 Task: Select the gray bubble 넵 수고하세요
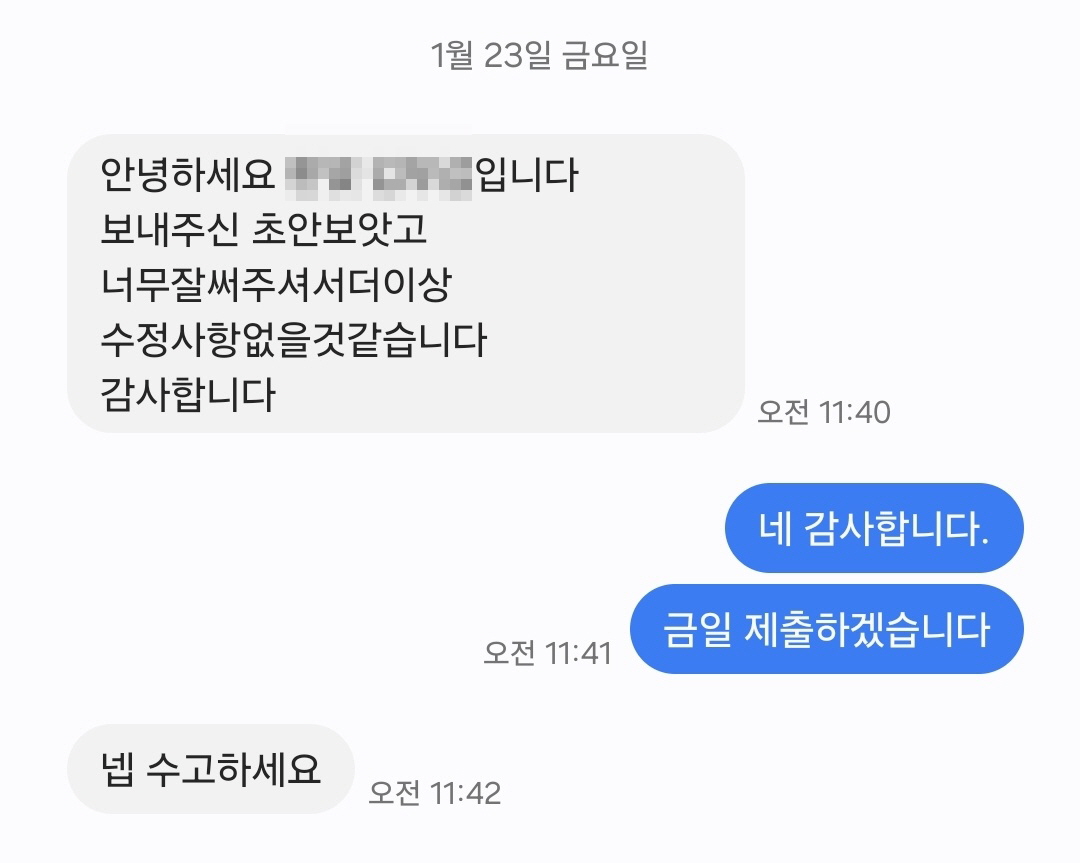[x=211, y=769]
